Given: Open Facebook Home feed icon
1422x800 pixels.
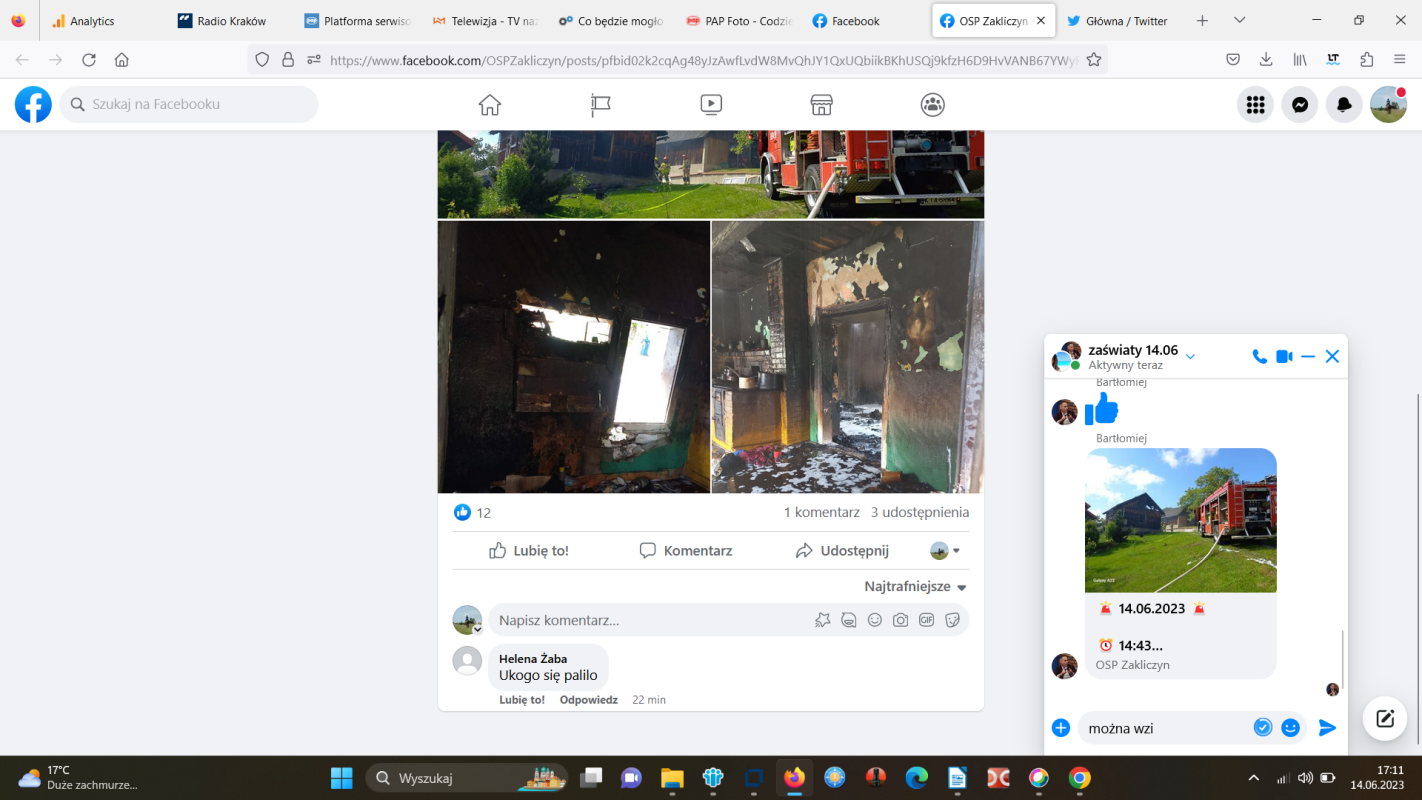Looking at the screenshot, I should tap(489, 105).
